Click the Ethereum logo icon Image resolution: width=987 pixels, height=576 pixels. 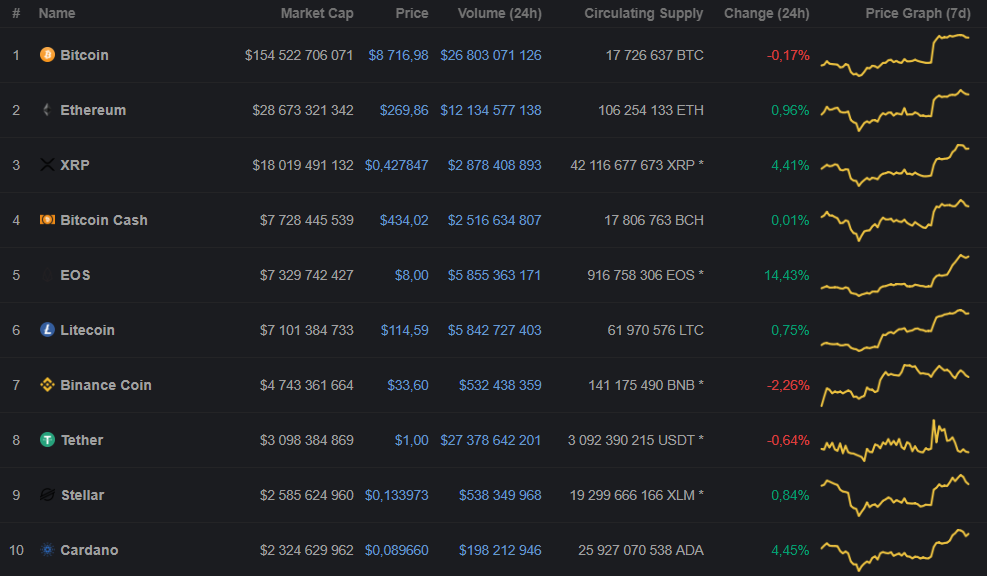(x=47, y=110)
